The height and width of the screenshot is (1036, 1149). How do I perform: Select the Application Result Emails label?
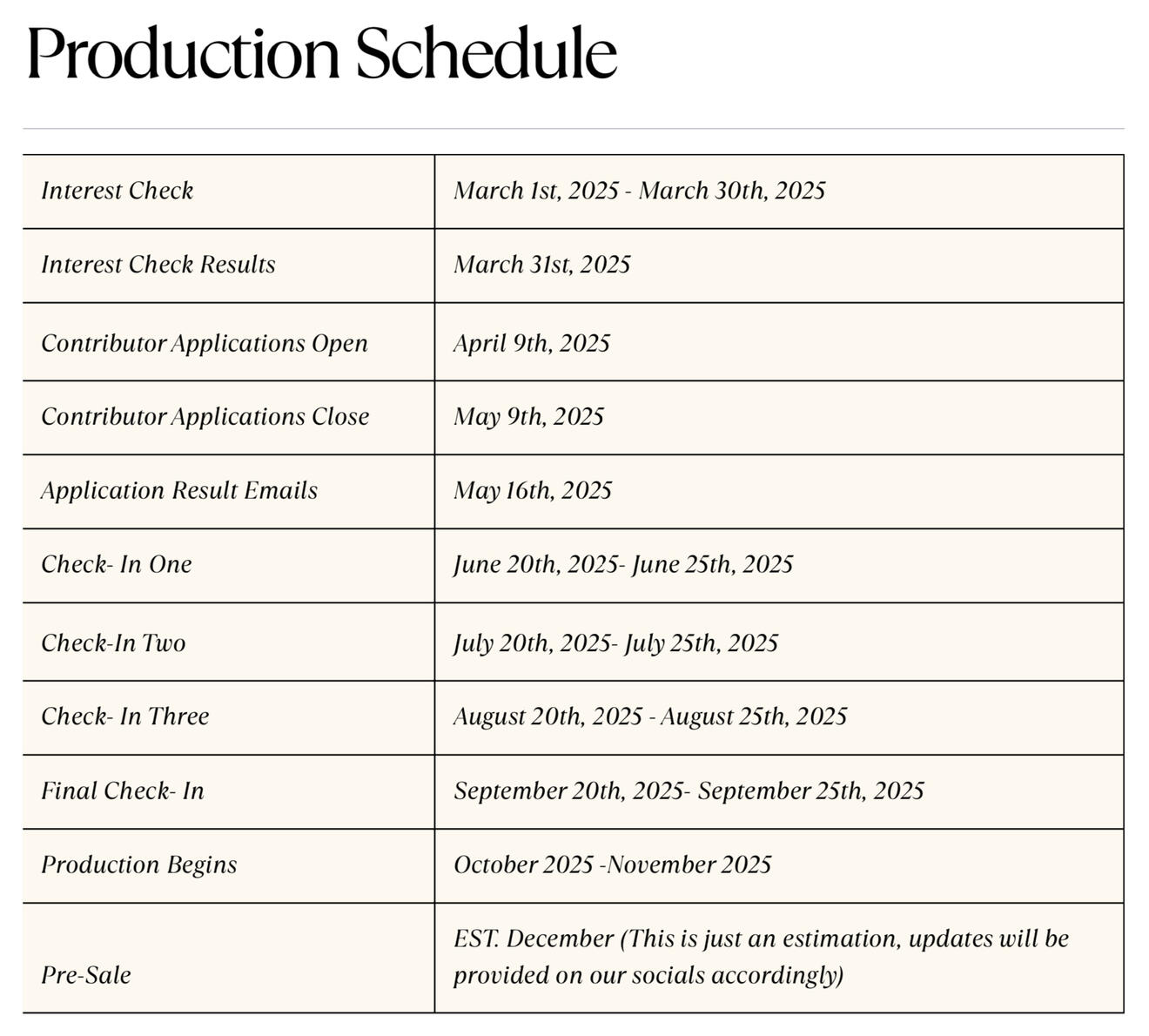pyautogui.click(x=179, y=491)
